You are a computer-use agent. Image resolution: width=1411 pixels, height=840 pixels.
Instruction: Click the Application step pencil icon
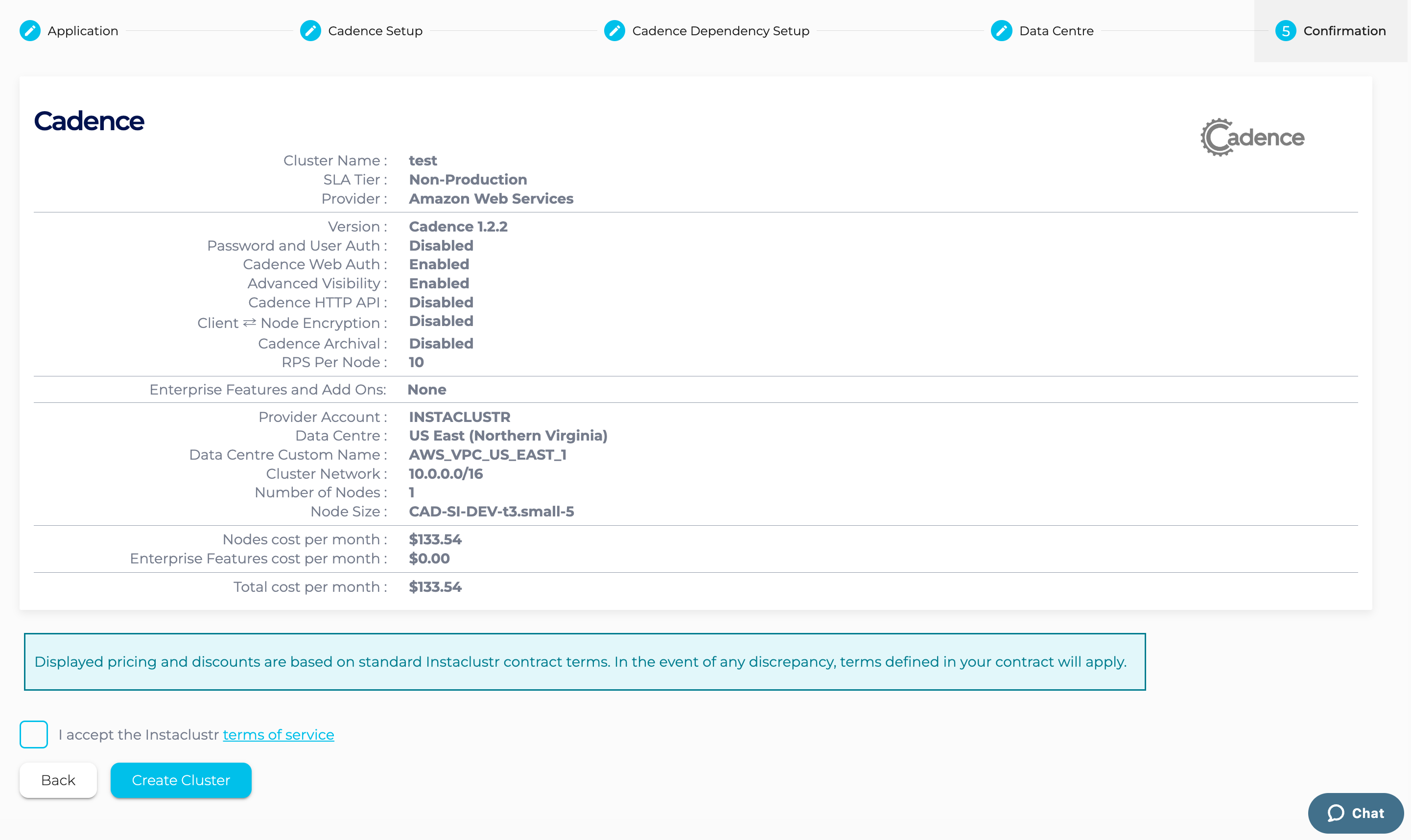[30, 30]
